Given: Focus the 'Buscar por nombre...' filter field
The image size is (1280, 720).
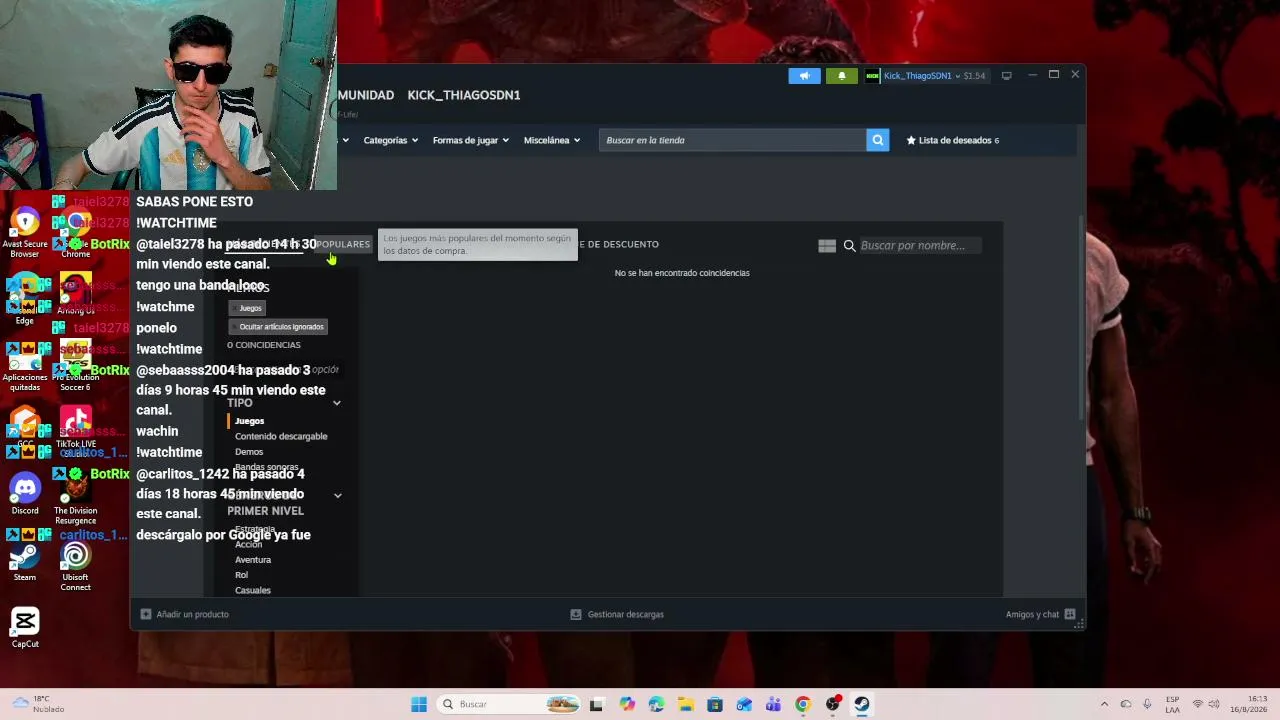Looking at the screenshot, I should (x=919, y=245).
